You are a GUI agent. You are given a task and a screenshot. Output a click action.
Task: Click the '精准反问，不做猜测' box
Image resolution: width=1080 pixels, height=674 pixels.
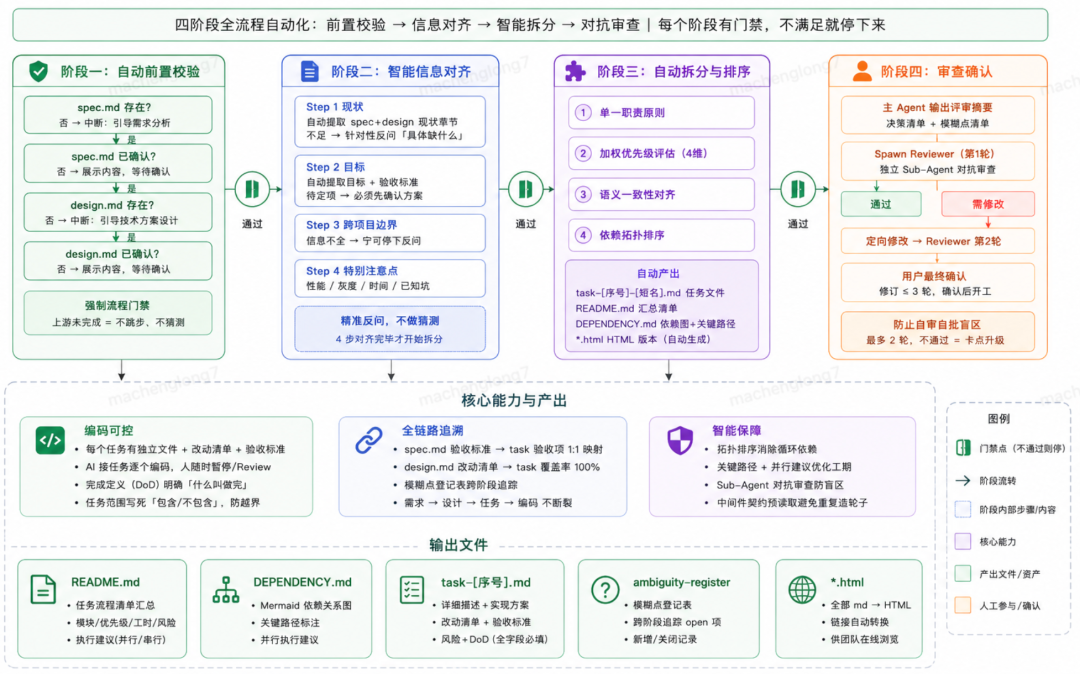click(x=390, y=329)
